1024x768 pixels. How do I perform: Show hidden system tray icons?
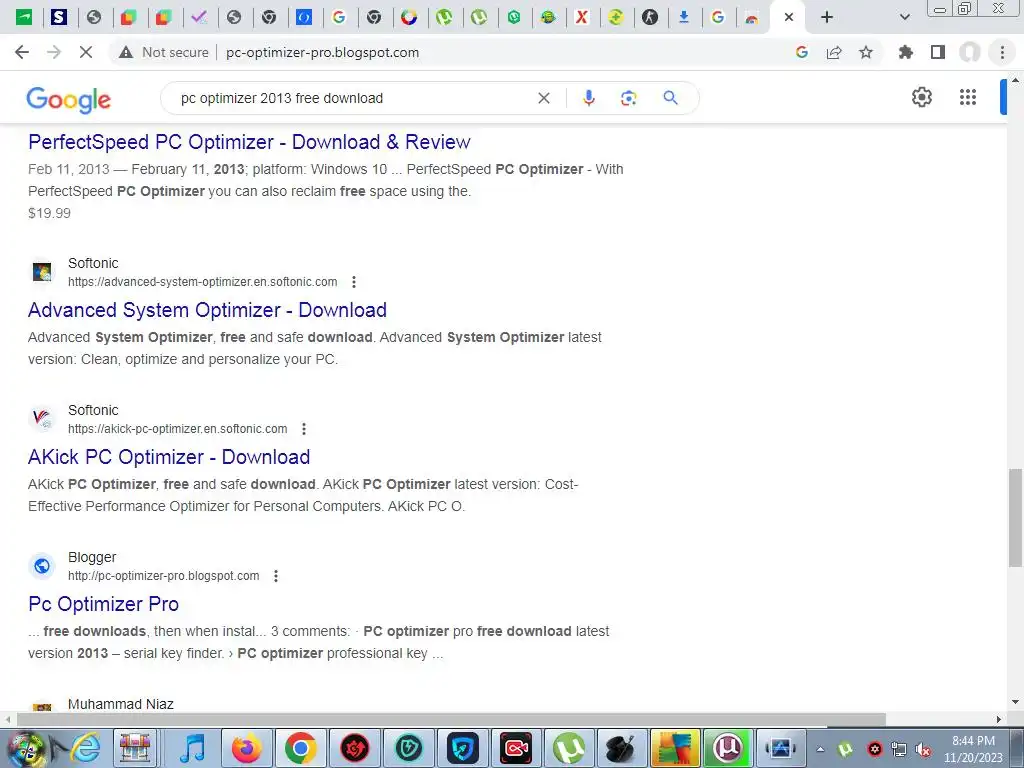click(820, 750)
